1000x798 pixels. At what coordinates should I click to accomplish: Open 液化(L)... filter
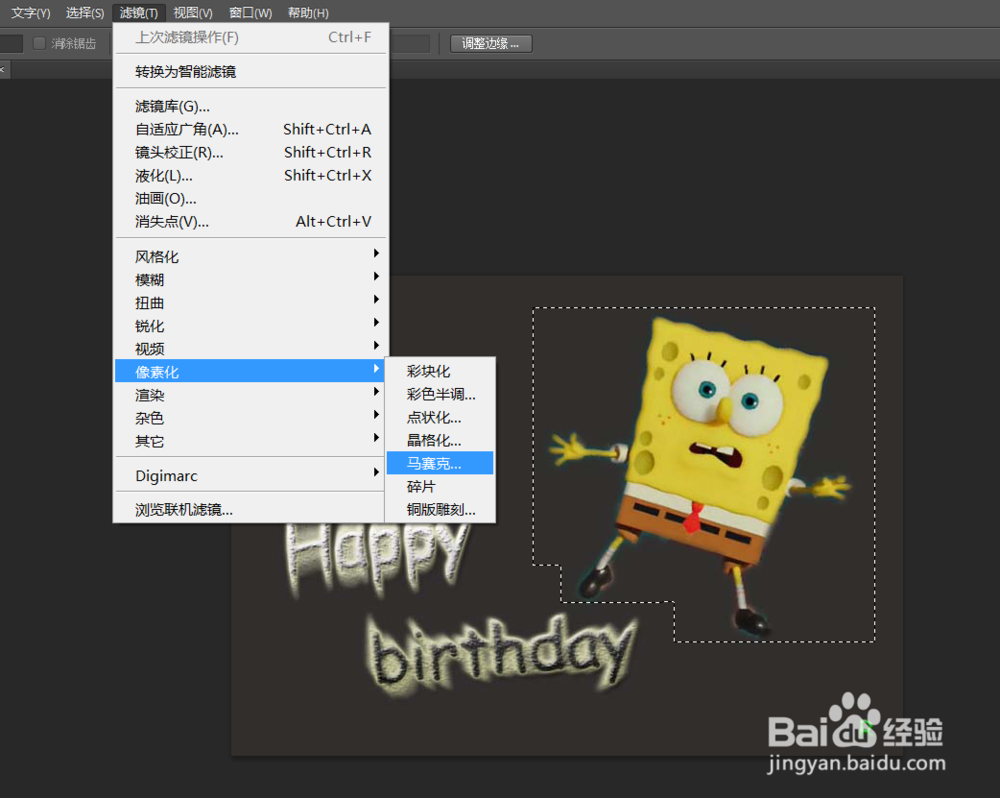[251, 175]
